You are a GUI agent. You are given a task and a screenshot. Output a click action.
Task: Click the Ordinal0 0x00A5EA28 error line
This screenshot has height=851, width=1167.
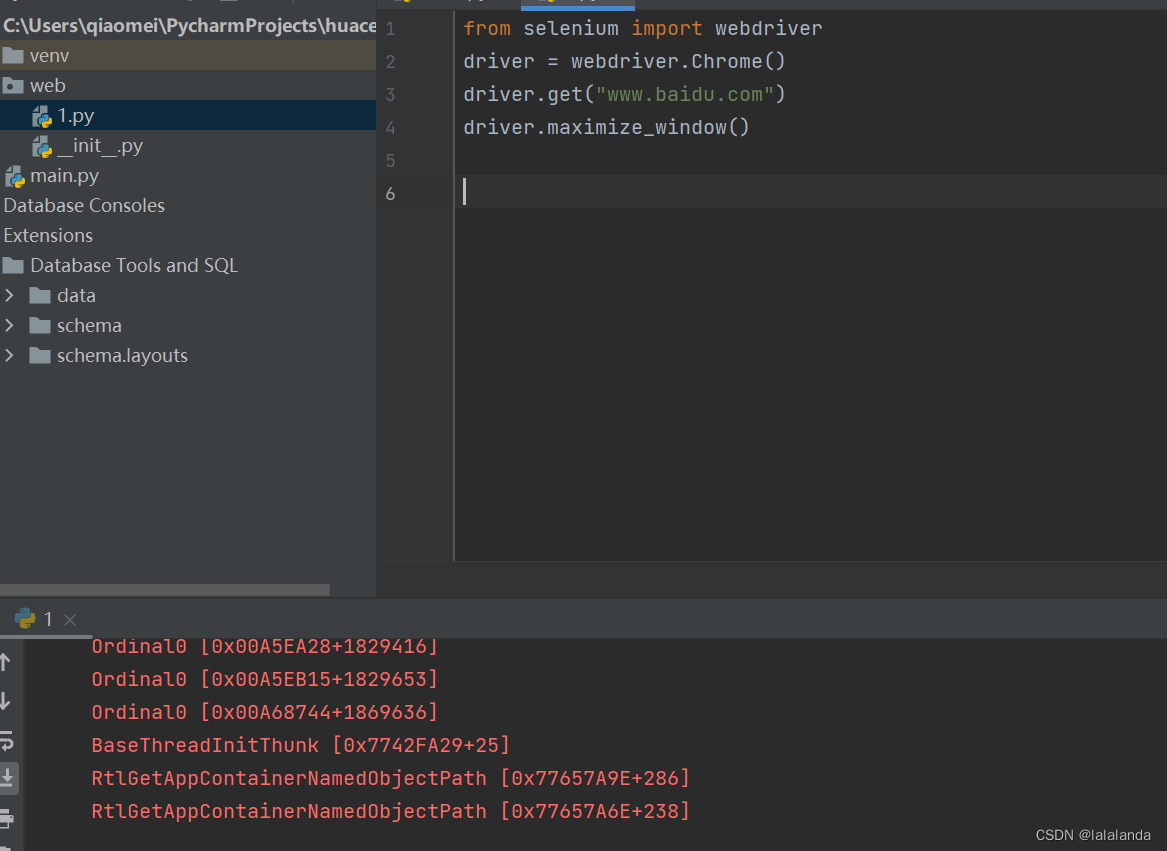(264, 646)
